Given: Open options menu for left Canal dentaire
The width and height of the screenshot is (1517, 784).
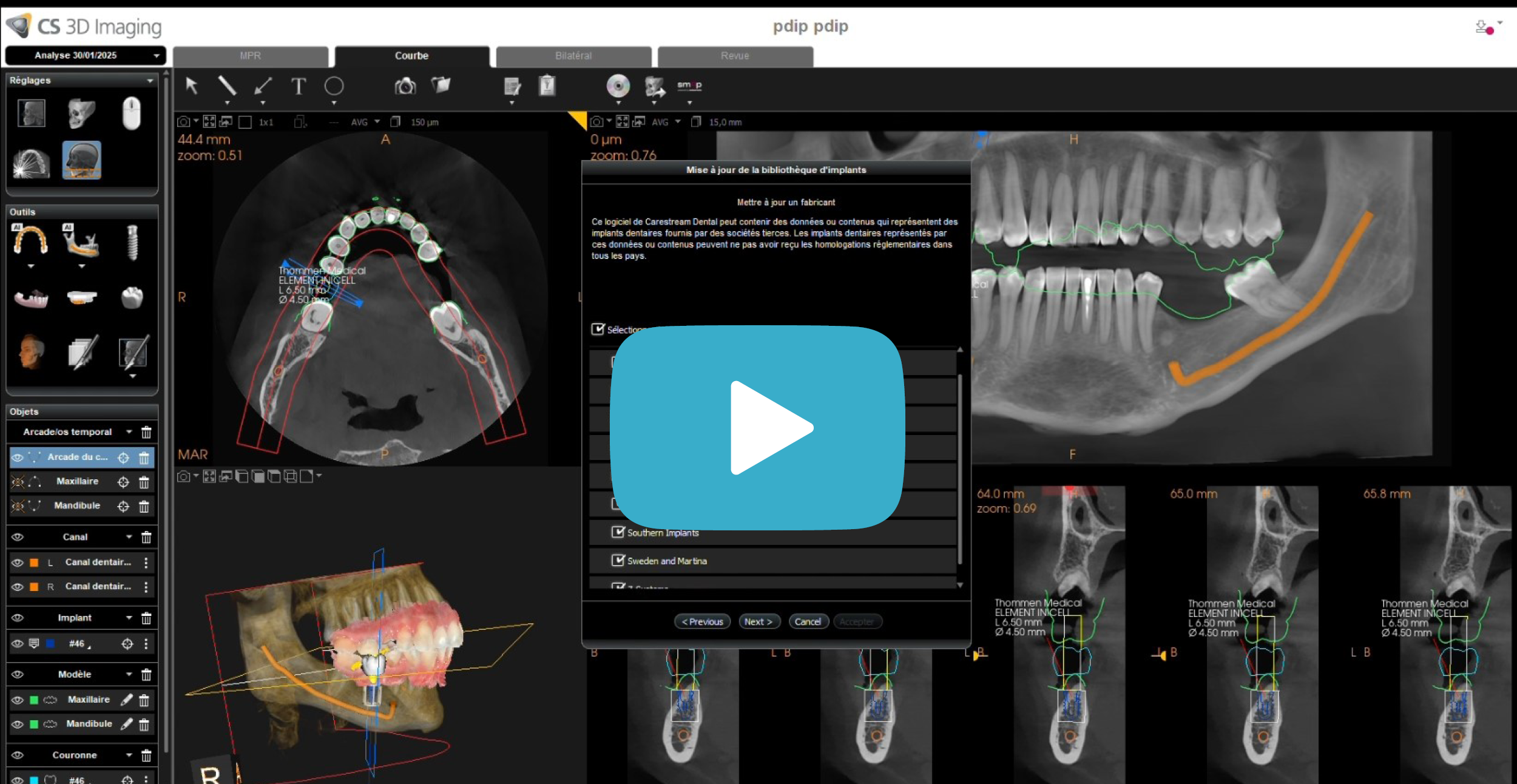Looking at the screenshot, I should pos(146,563).
